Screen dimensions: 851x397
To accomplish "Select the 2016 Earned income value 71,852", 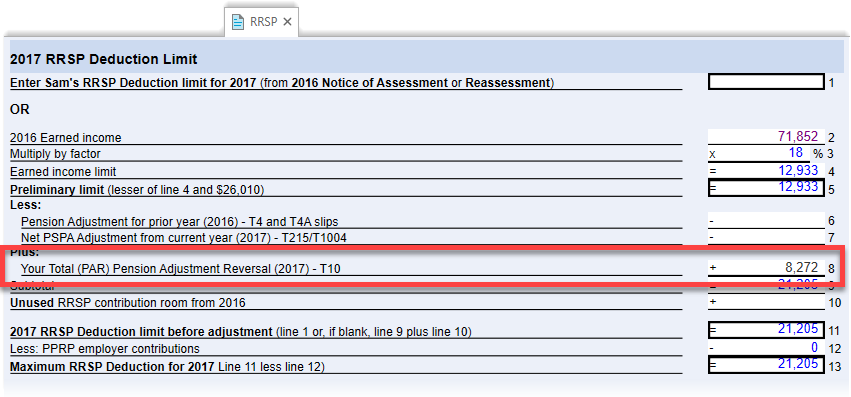I will pyautogui.click(x=798, y=137).
